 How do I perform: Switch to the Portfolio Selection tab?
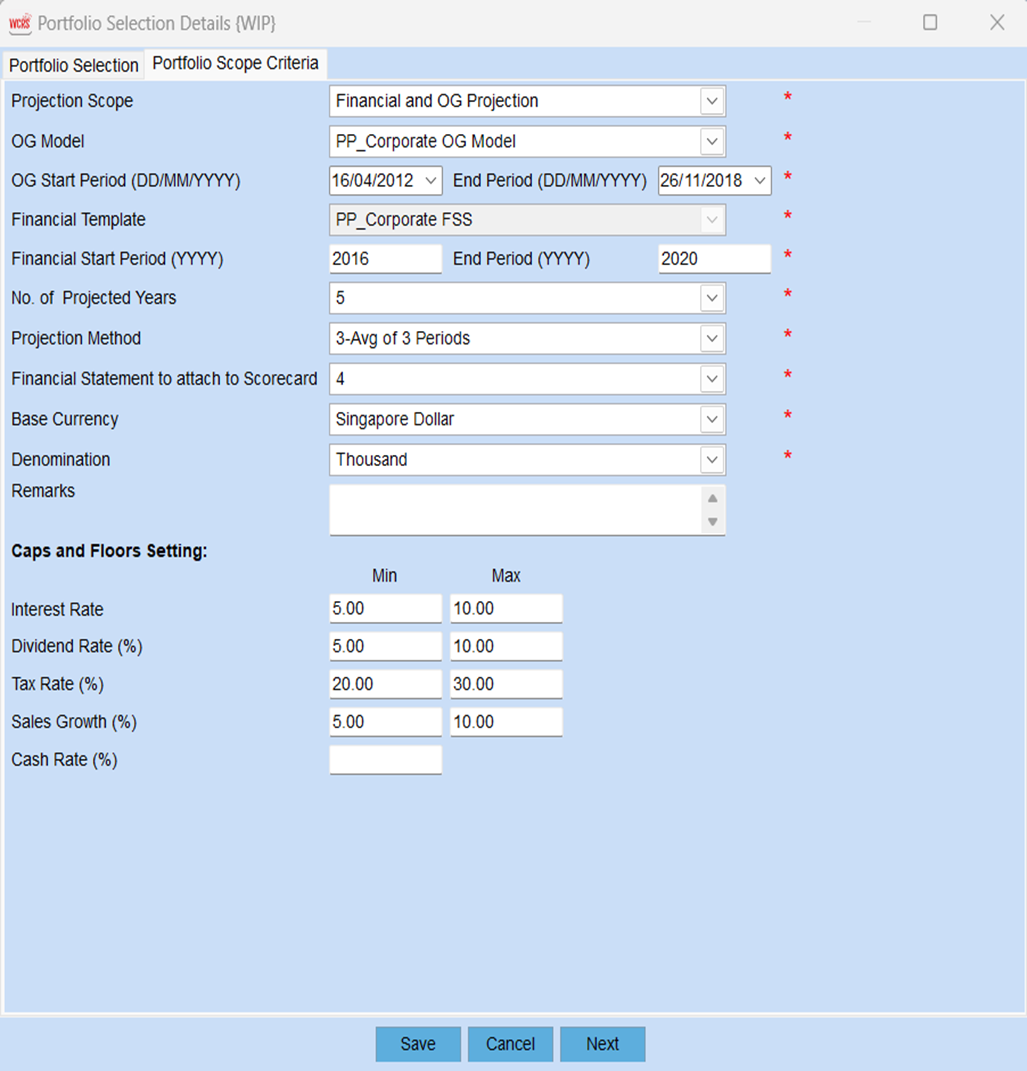coord(74,65)
